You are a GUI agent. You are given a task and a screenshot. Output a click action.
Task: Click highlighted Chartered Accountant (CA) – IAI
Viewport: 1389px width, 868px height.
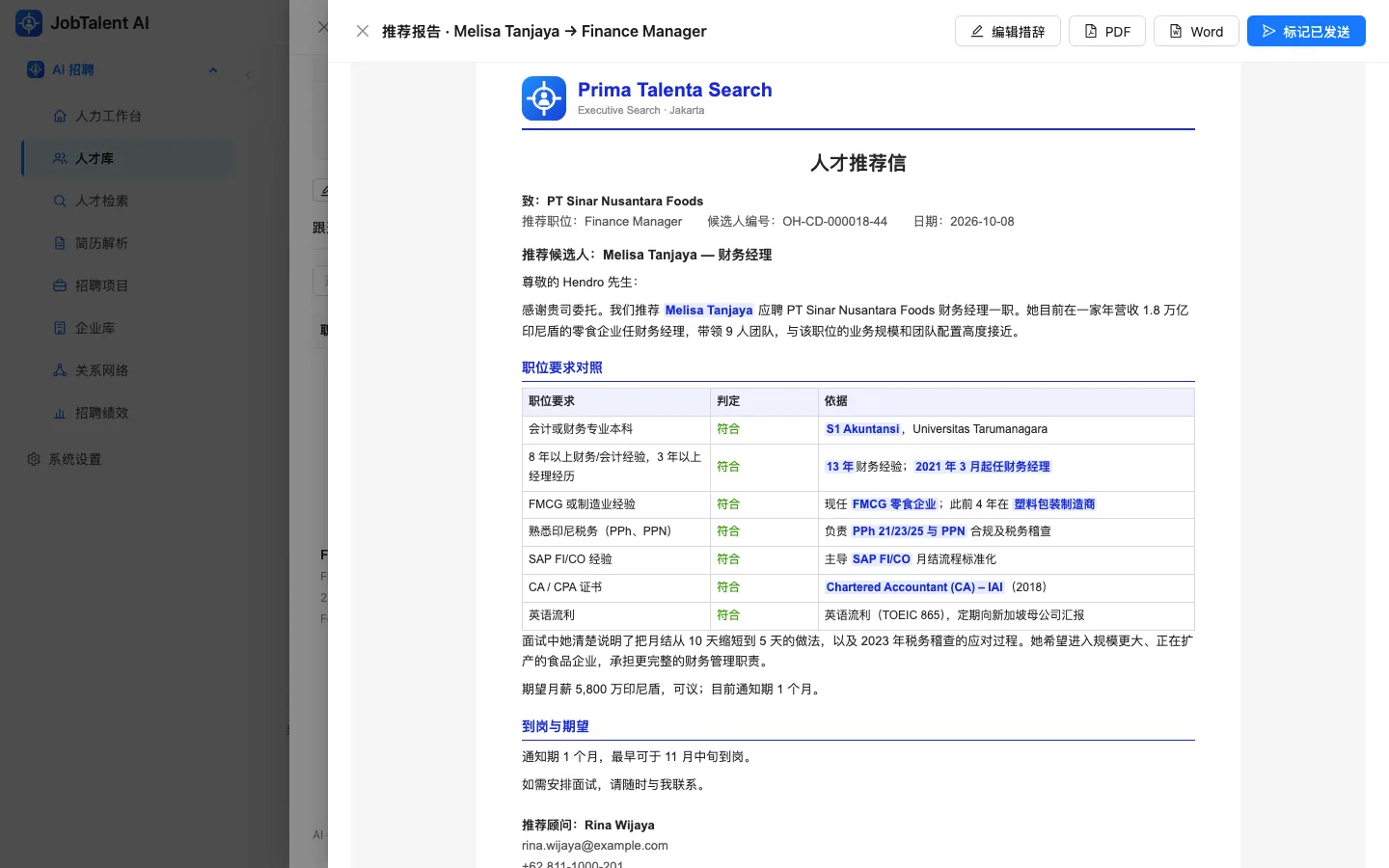914,587
